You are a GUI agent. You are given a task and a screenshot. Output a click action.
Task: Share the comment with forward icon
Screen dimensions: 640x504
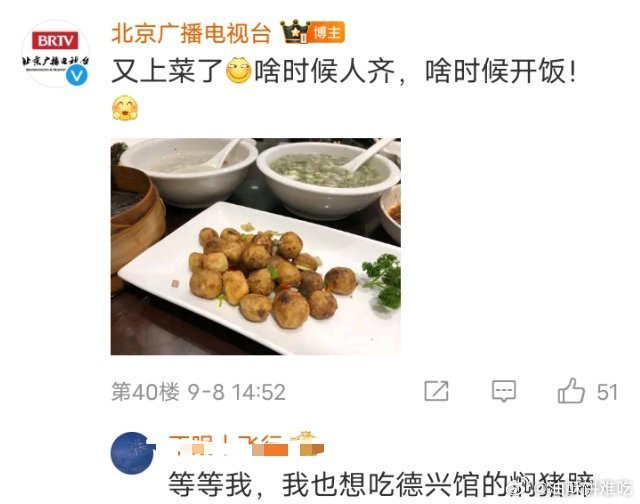click(436, 391)
